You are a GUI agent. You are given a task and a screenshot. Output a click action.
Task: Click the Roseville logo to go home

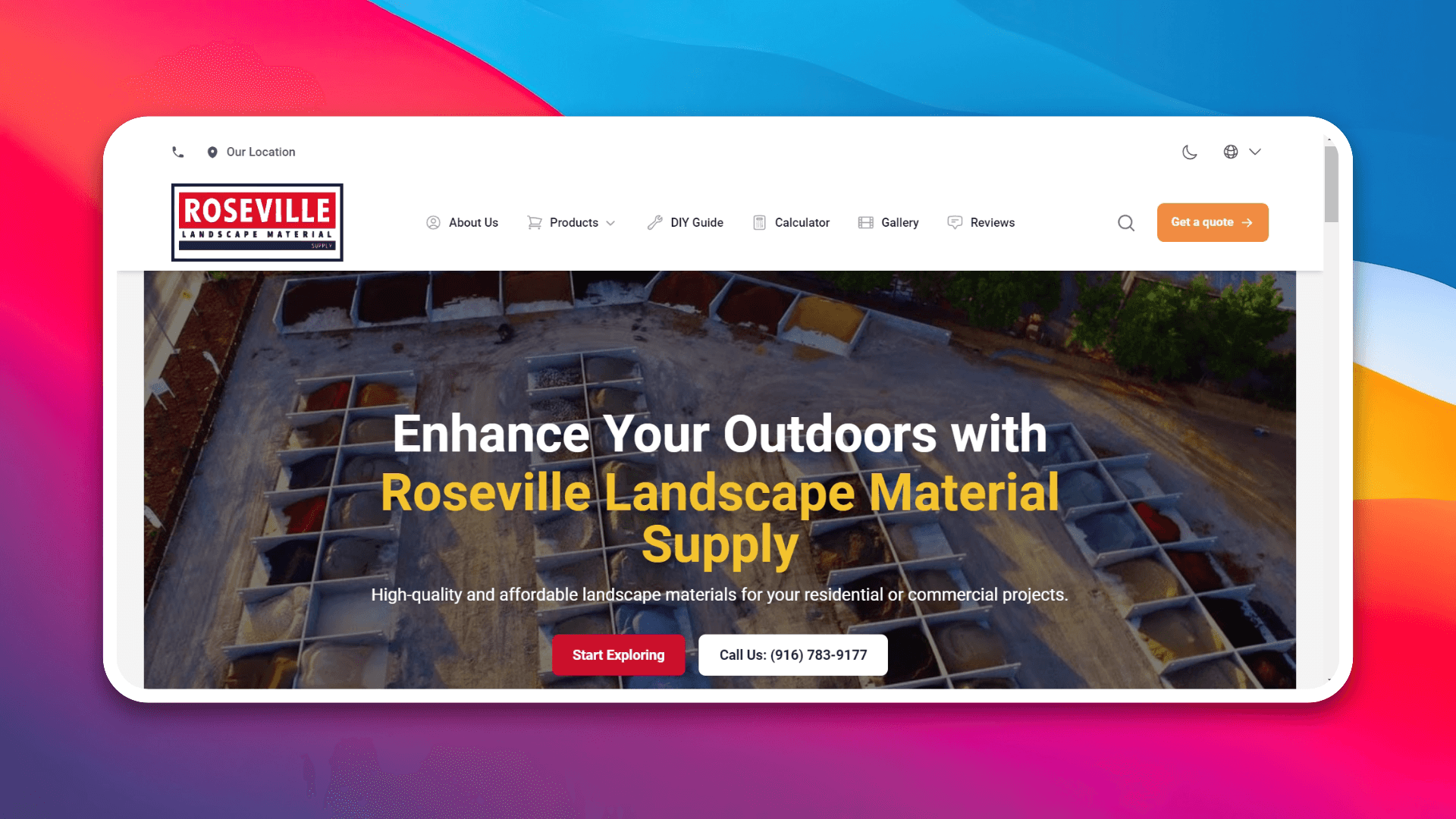pyautogui.click(x=257, y=222)
